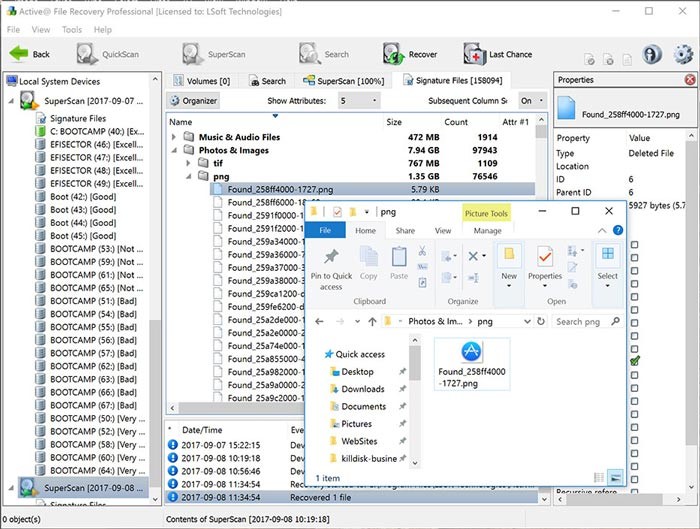Open the Subsequent Column dropdown set to On

pos(532,101)
